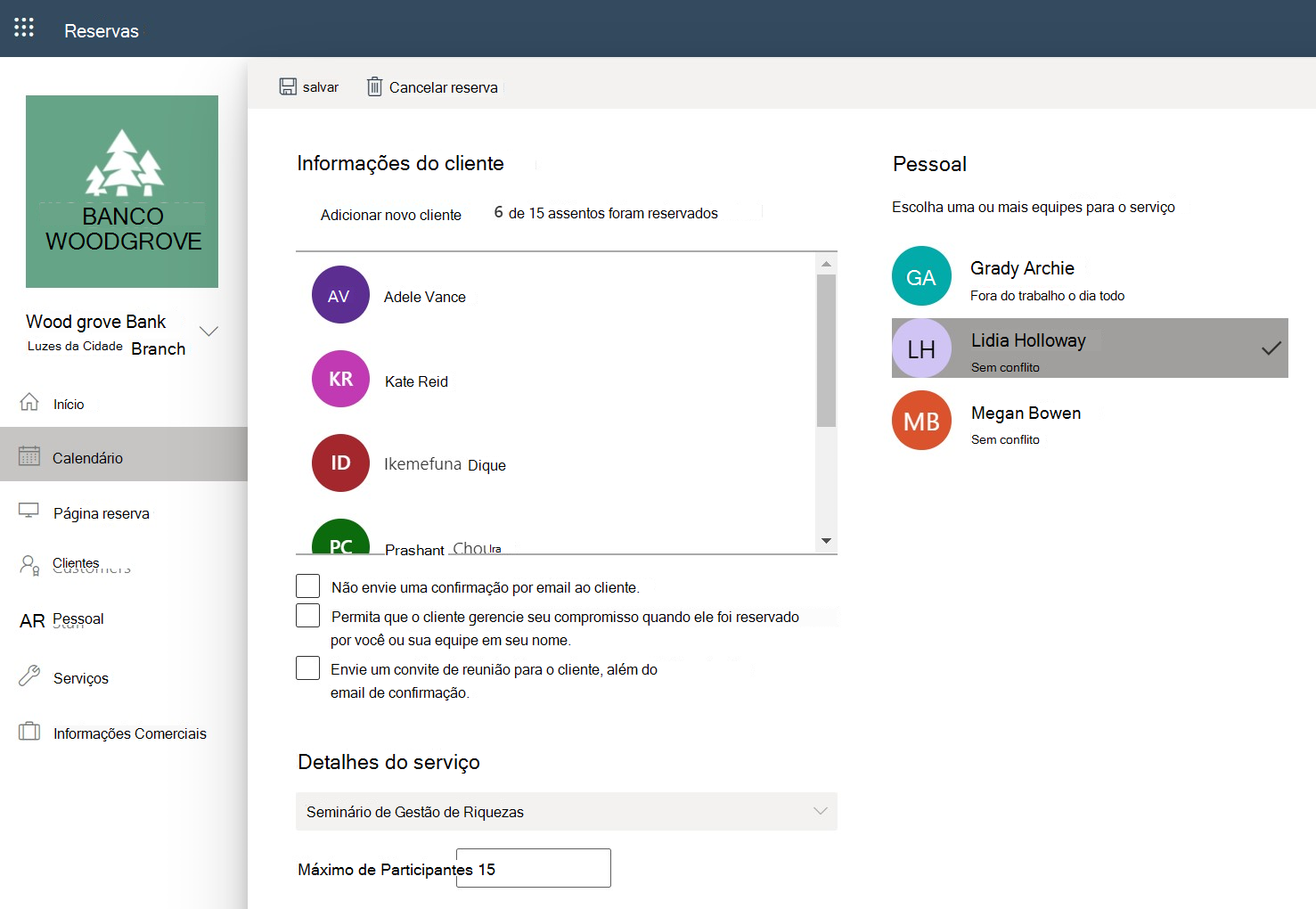Click the Reservas app title
The width and height of the screenshot is (1316, 909).
(x=102, y=31)
